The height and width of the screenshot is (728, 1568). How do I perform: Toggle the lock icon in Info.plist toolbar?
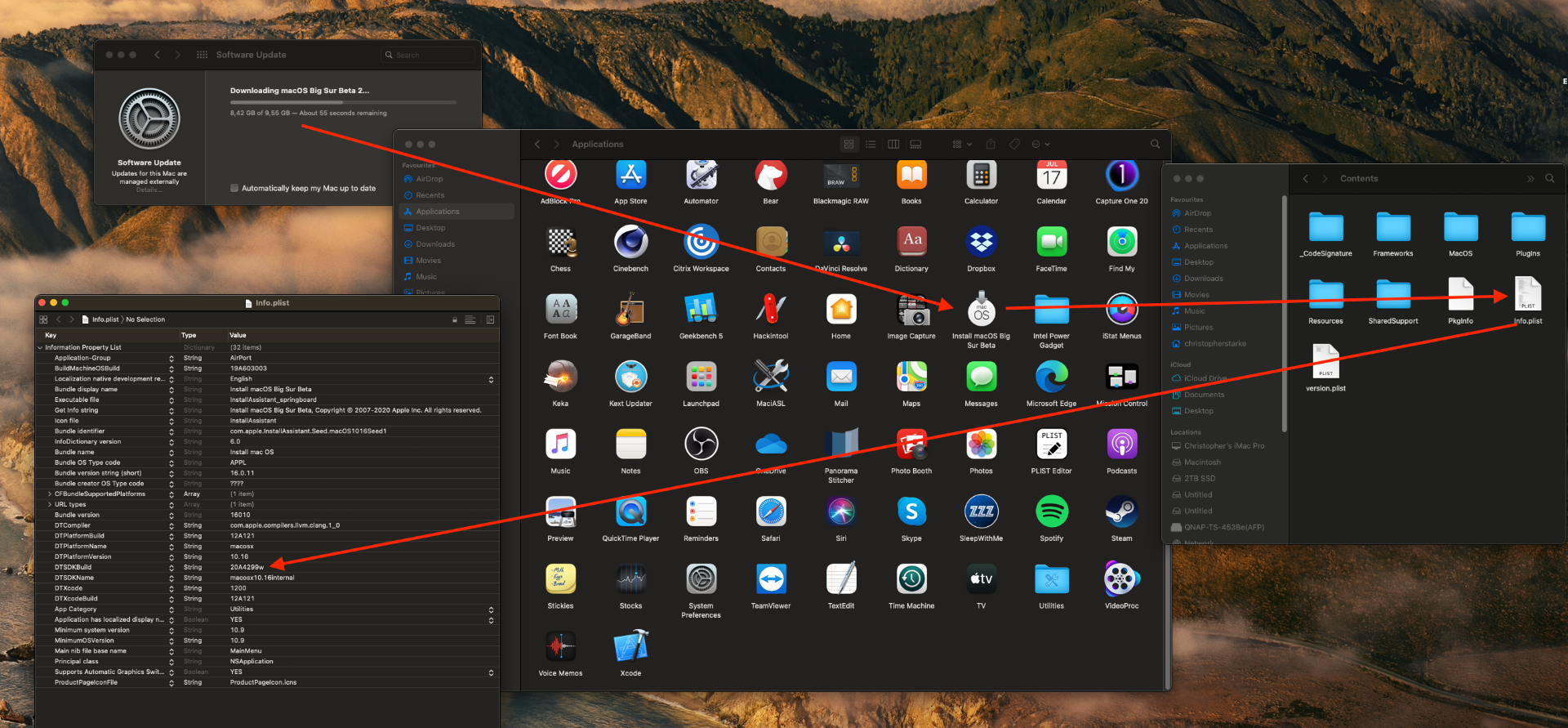[x=455, y=319]
